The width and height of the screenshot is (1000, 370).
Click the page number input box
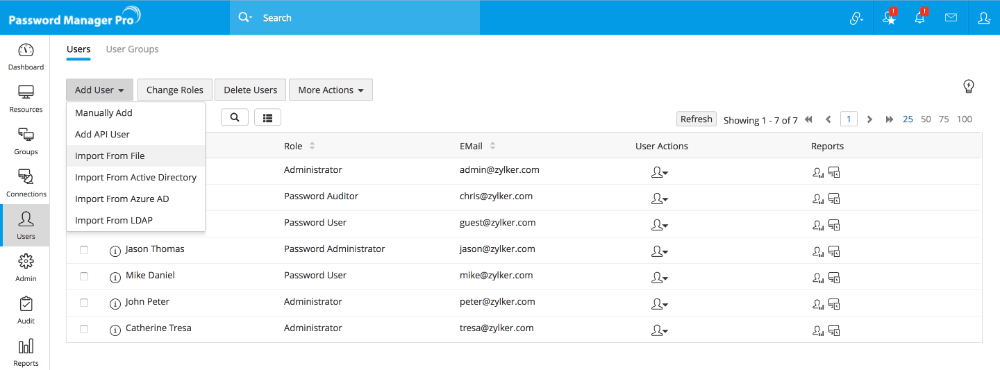pos(849,119)
